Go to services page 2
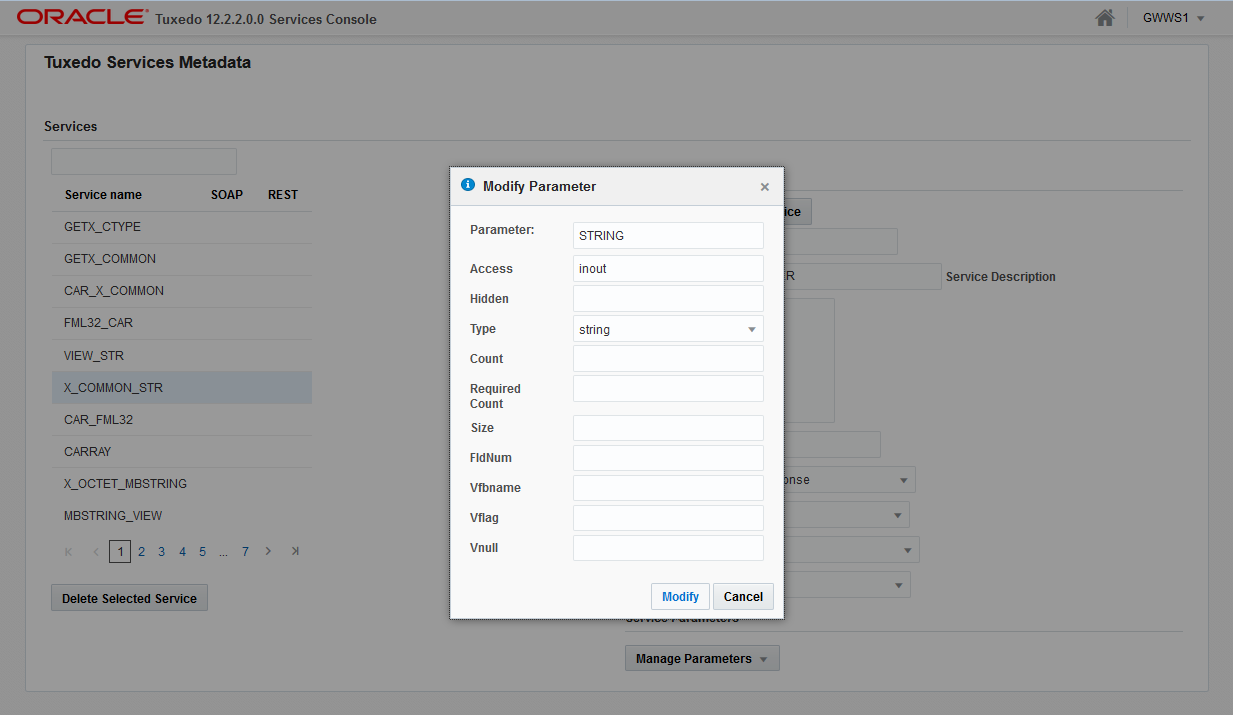This screenshot has height=715, width=1233. [x=142, y=551]
